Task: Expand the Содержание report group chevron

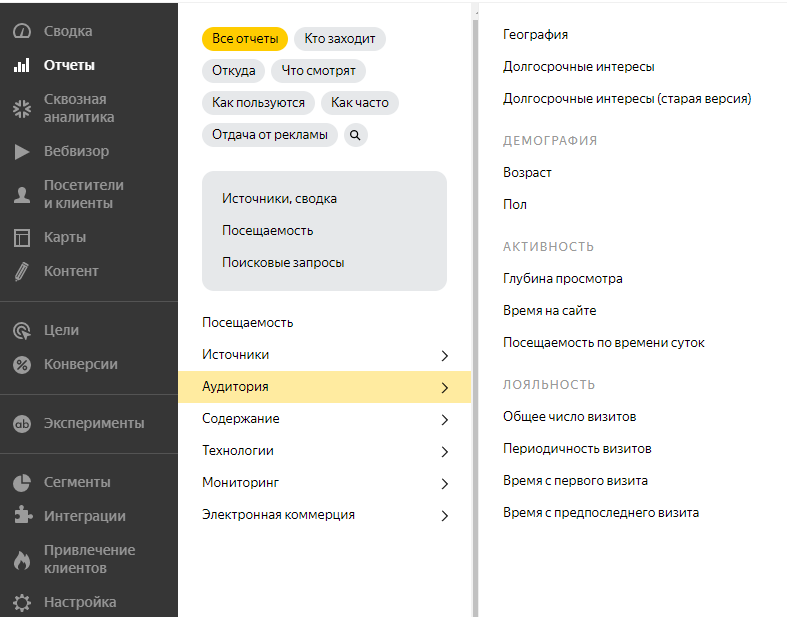Action: [x=444, y=420]
